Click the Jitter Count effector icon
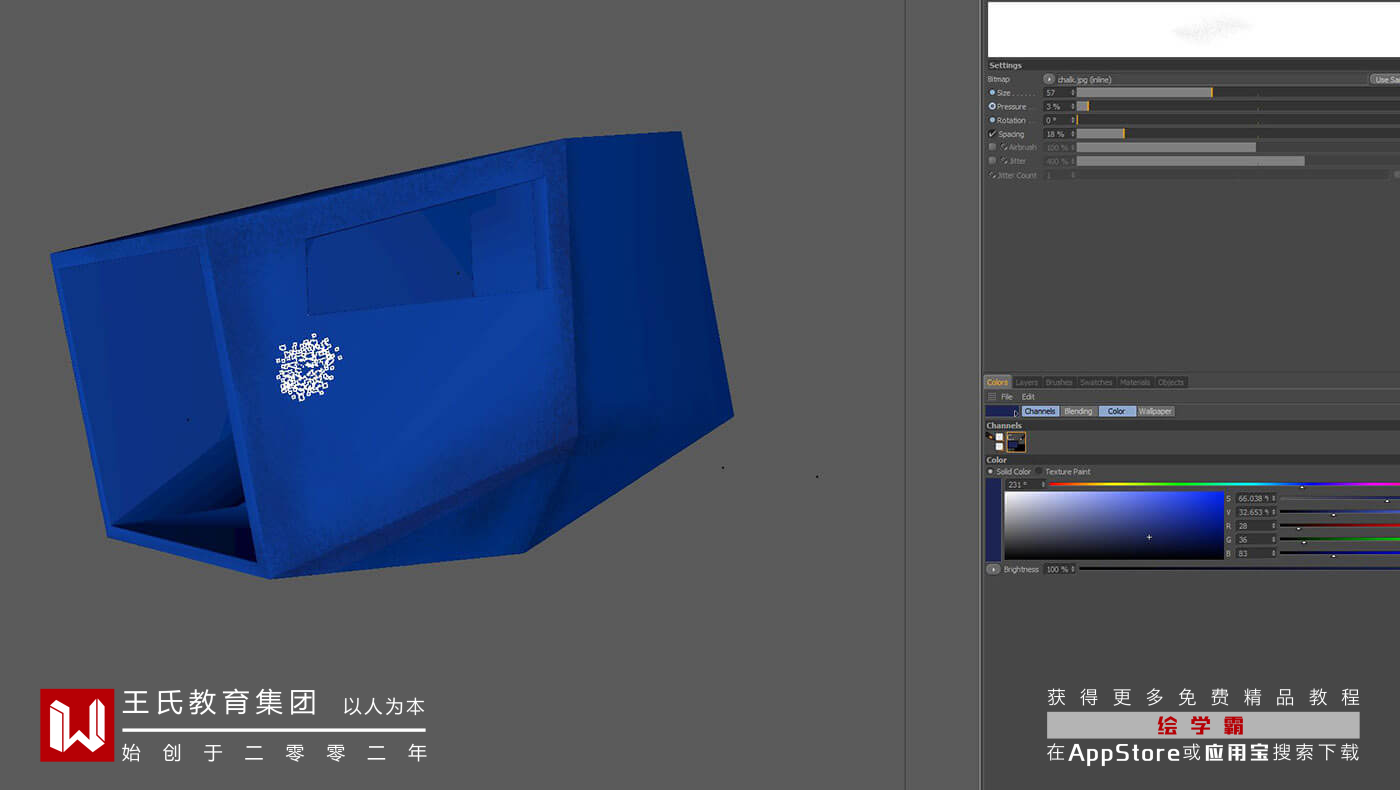The image size is (1400, 790). (992, 175)
